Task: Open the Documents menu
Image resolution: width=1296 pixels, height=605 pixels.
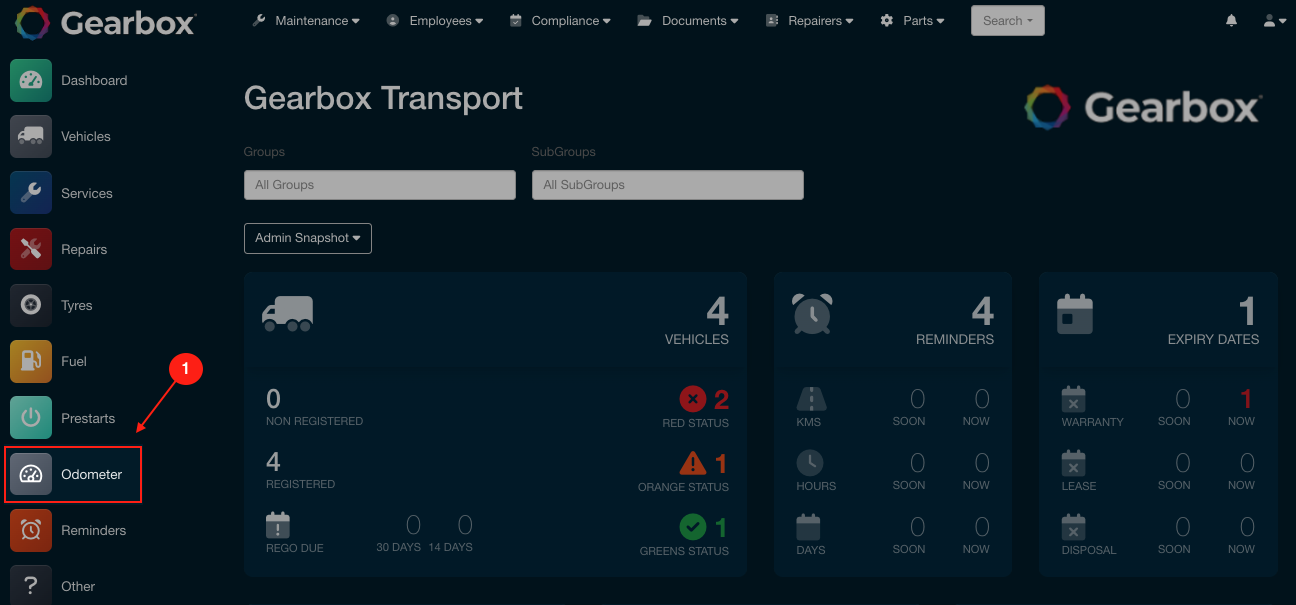Action: click(x=688, y=21)
